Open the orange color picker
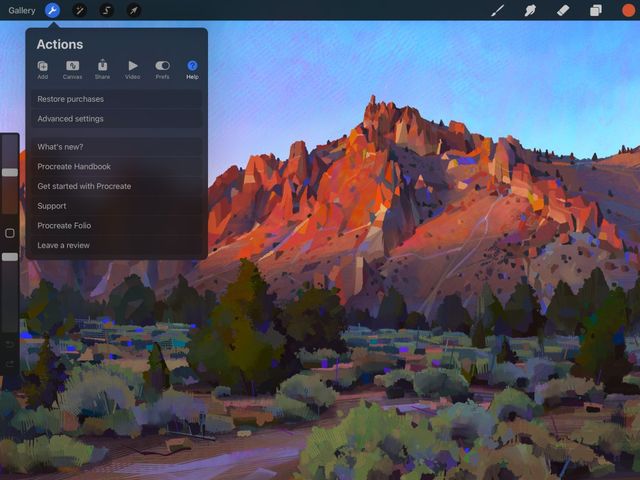Viewport: 640px width, 480px height. click(x=628, y=10)
